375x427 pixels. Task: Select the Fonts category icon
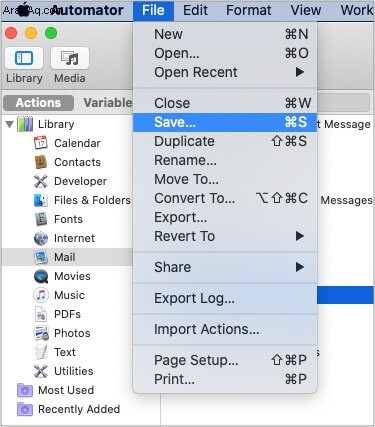41,219
